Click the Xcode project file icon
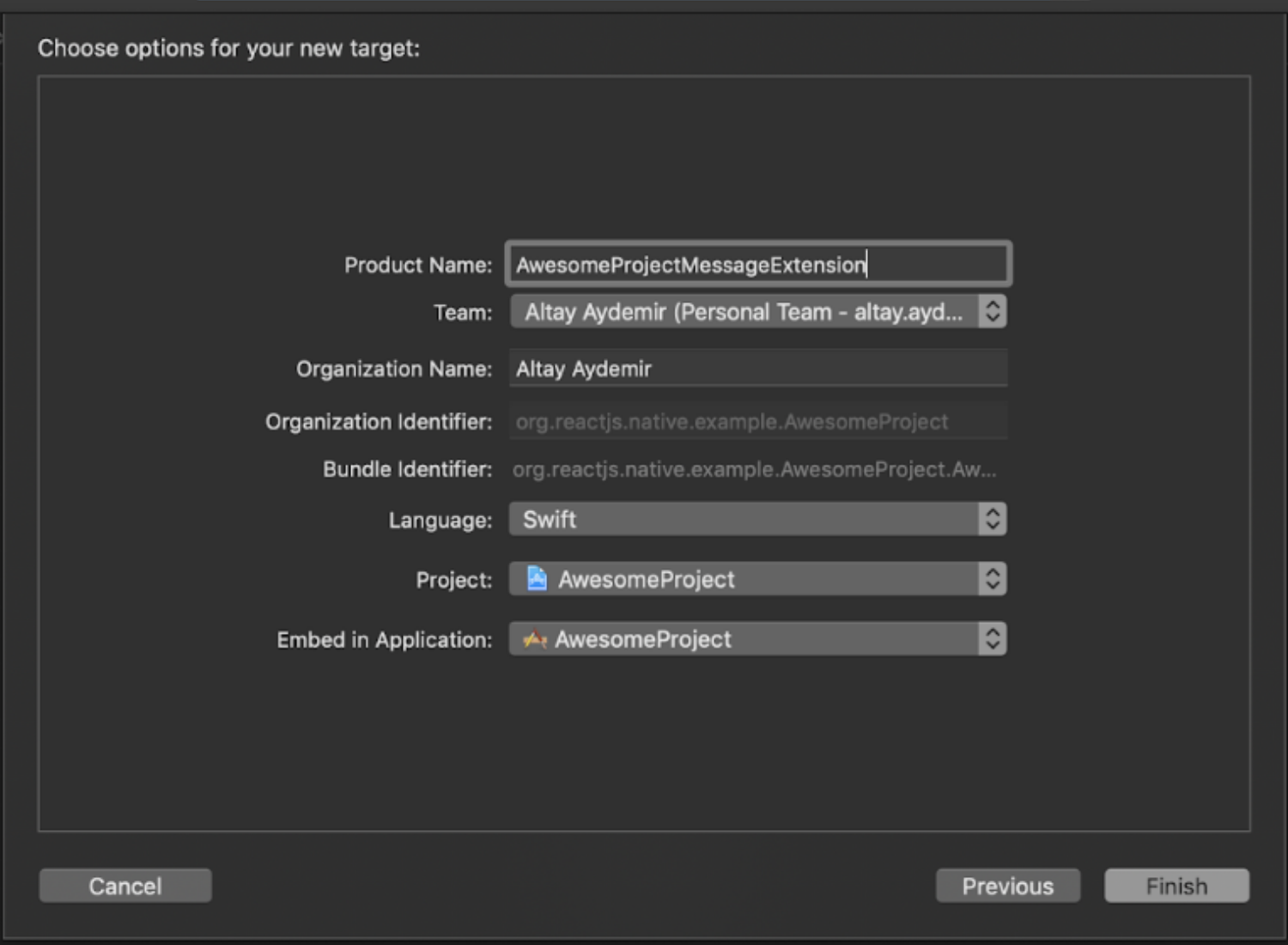Viewport: 1288px width, 945px height. 537,578
